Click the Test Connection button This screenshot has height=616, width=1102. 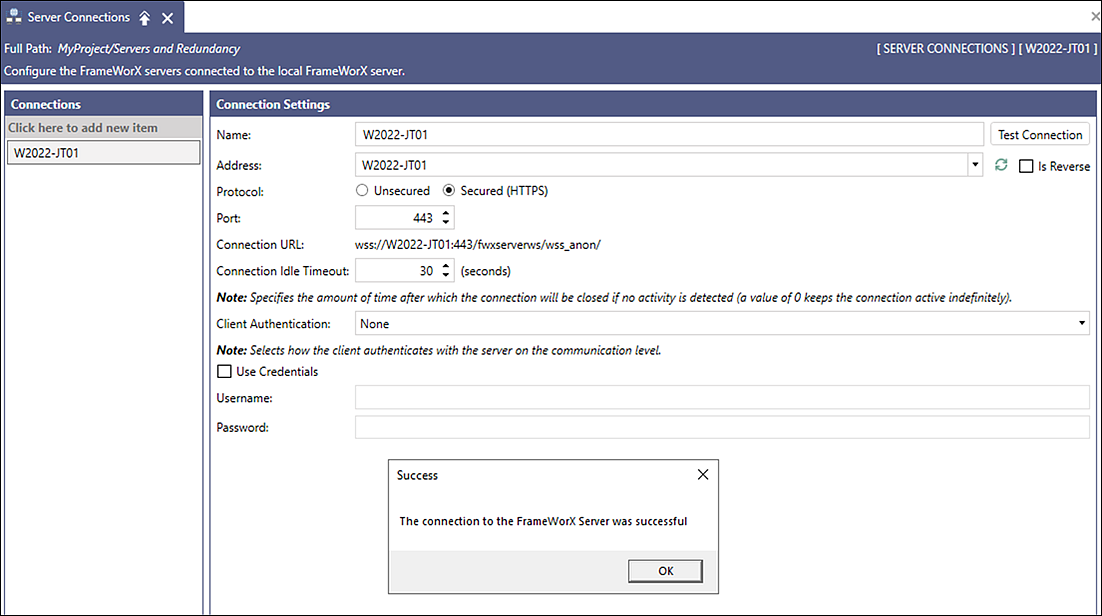pyautogui.click(x=1040, y=134)
